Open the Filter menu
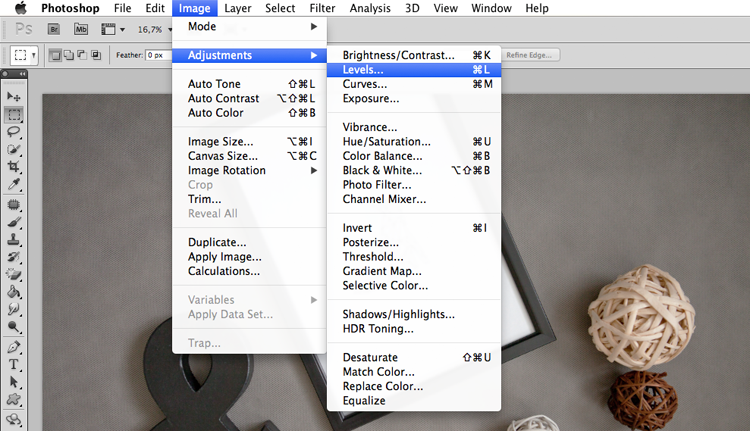This screenshot has width=750, height=431. [322, 8]
